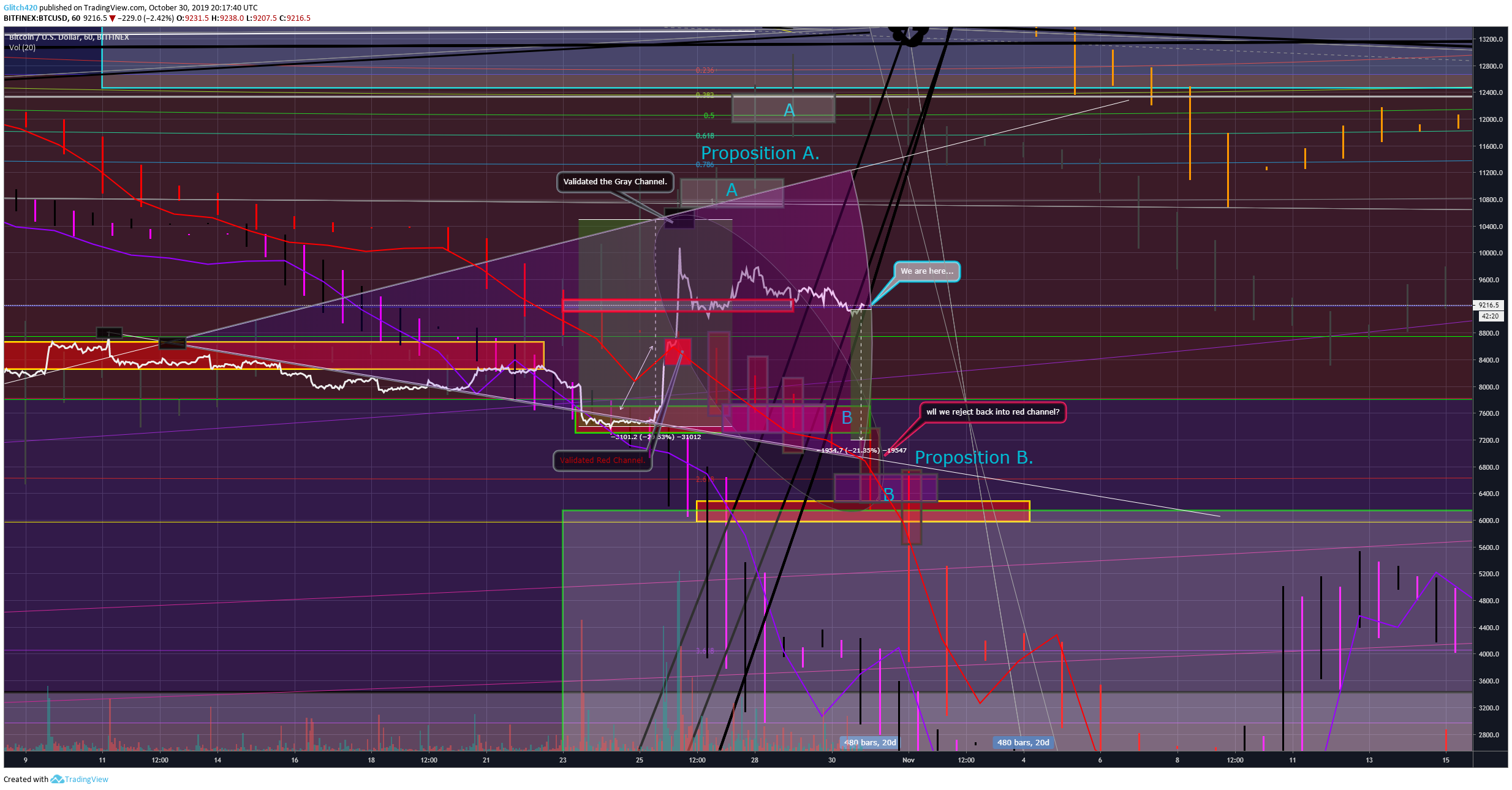Click the 'Proposition B.' text label
This screenshot has height=790, width=1512.
[x=973, y=457]
